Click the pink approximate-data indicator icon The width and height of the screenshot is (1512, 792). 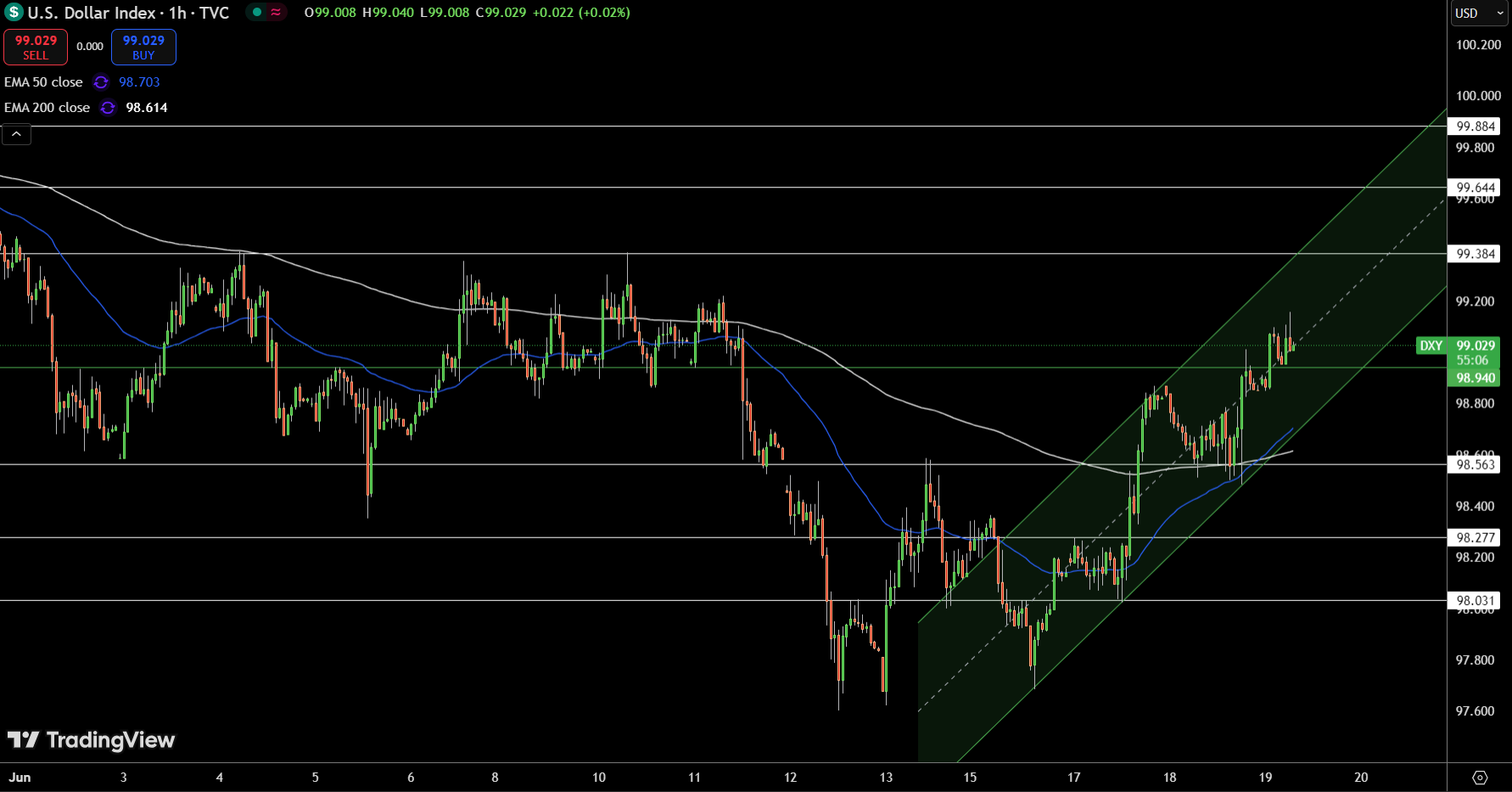276,12
